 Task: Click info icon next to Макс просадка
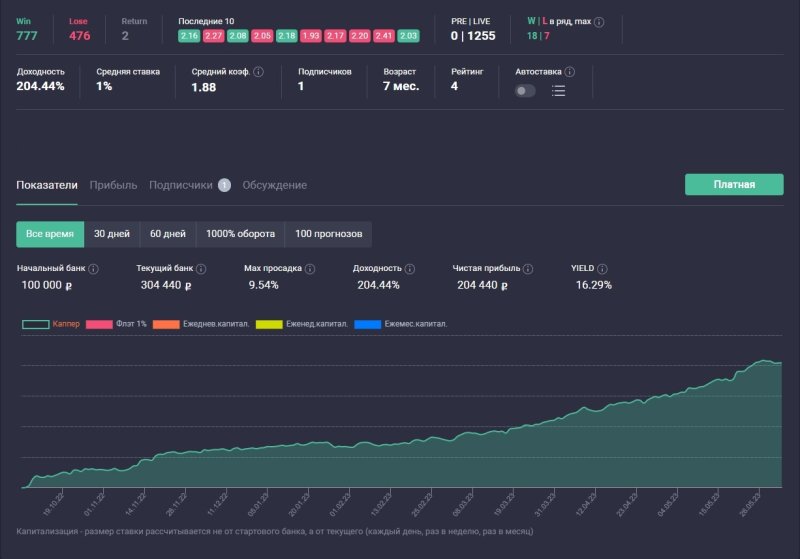pyautogui.click(x=310, y=269)
